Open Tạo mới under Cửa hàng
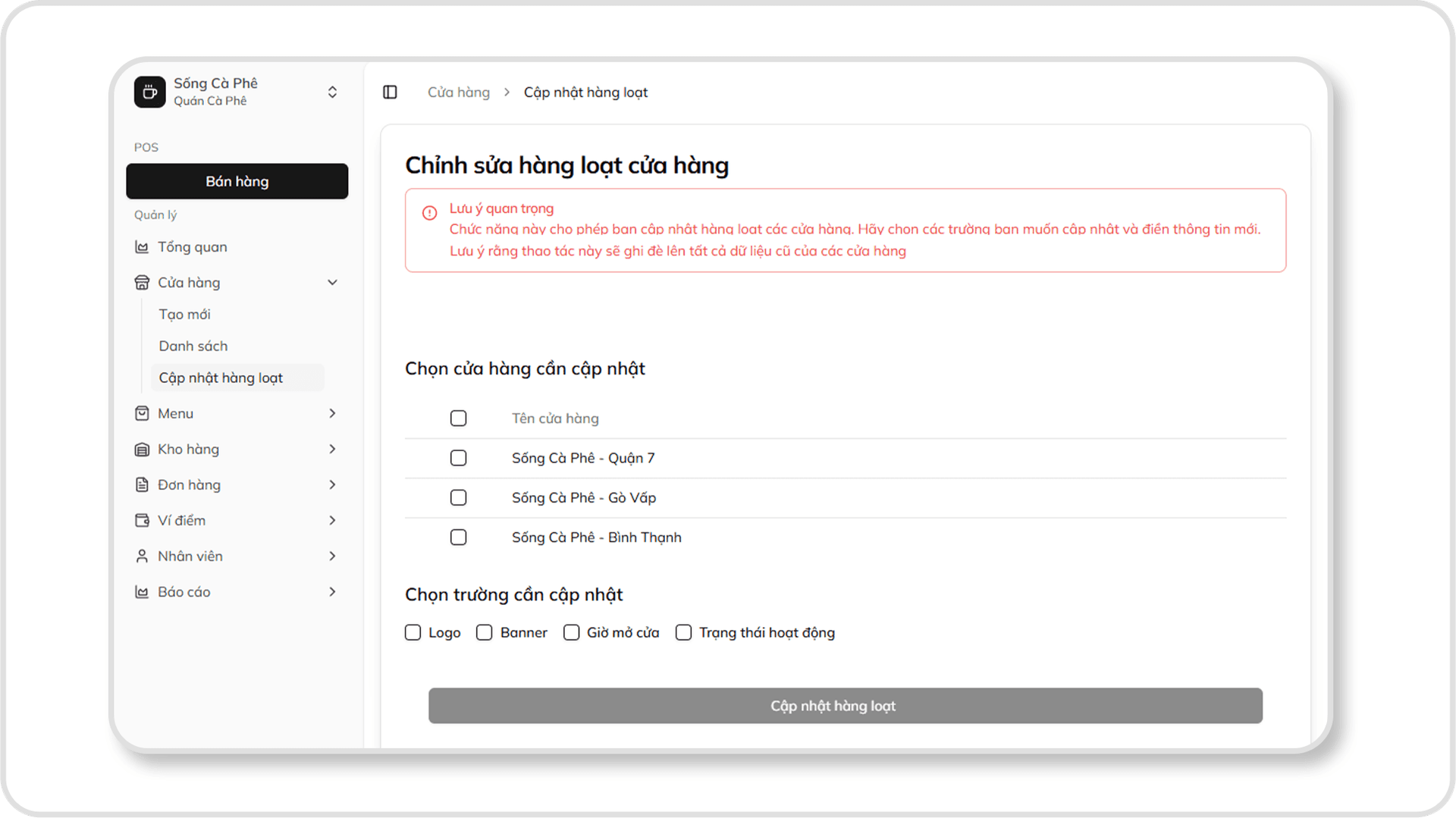This screenshot has height=818, width=1456. [x=184, y=314]
